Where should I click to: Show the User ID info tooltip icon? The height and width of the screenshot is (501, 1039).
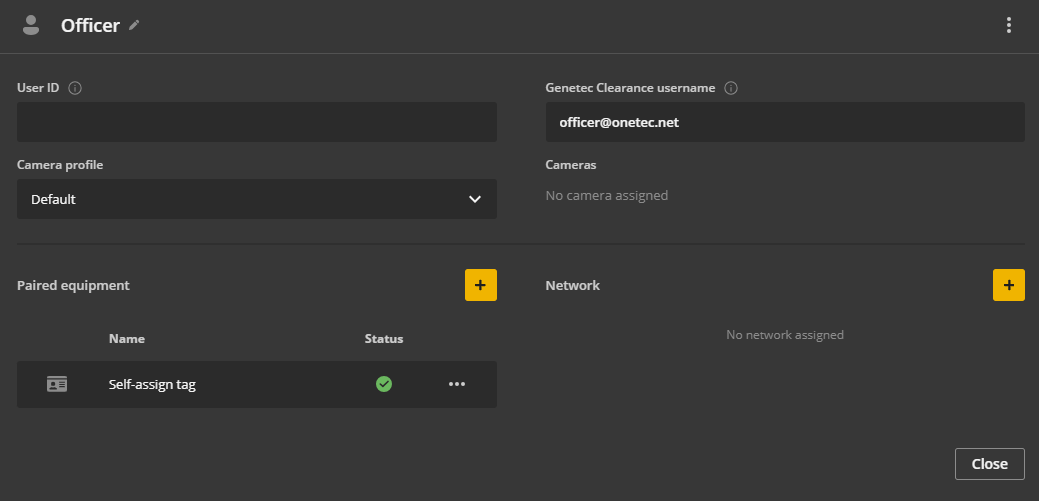(75, 88)
